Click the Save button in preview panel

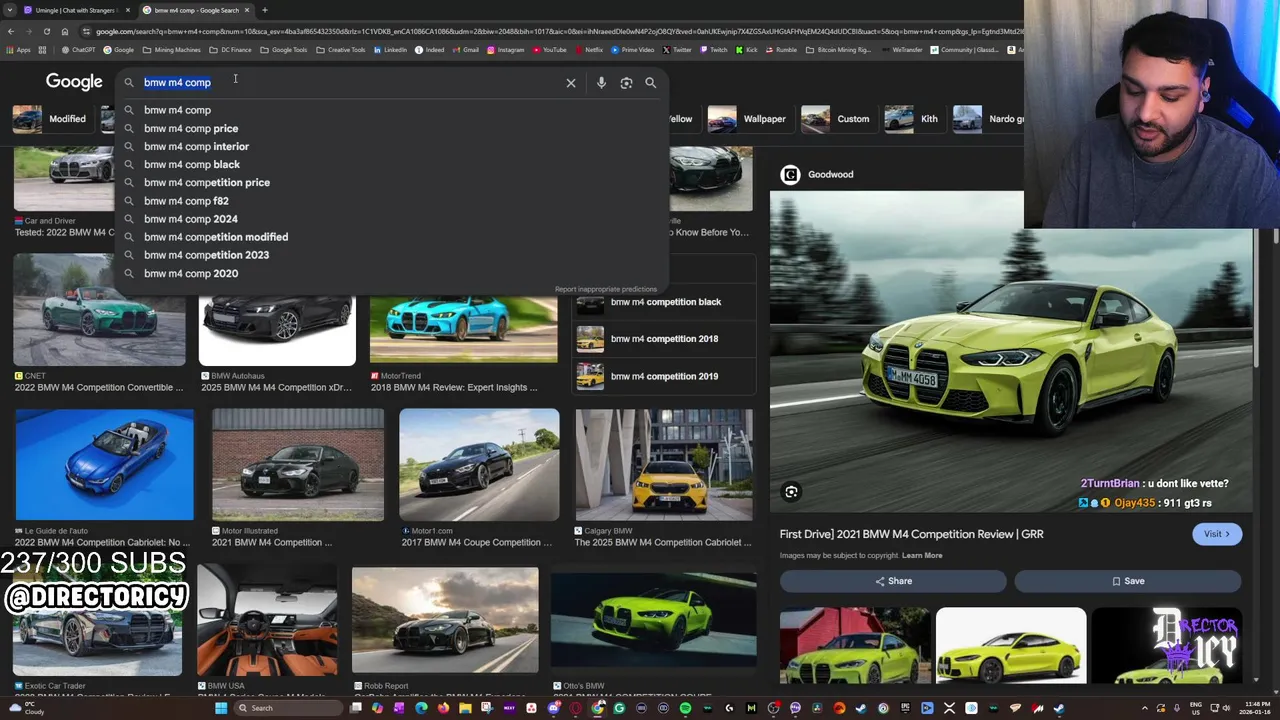pyautogui.click(x=1128, y=581)
